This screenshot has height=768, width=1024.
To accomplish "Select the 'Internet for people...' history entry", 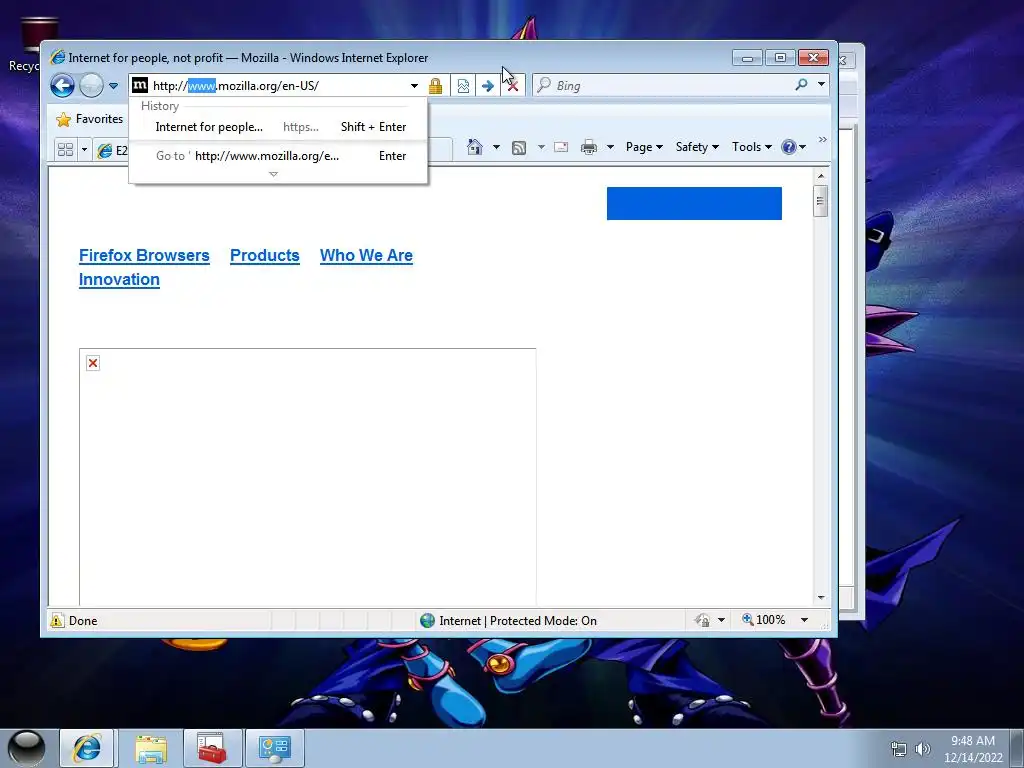I will [278, 127].
